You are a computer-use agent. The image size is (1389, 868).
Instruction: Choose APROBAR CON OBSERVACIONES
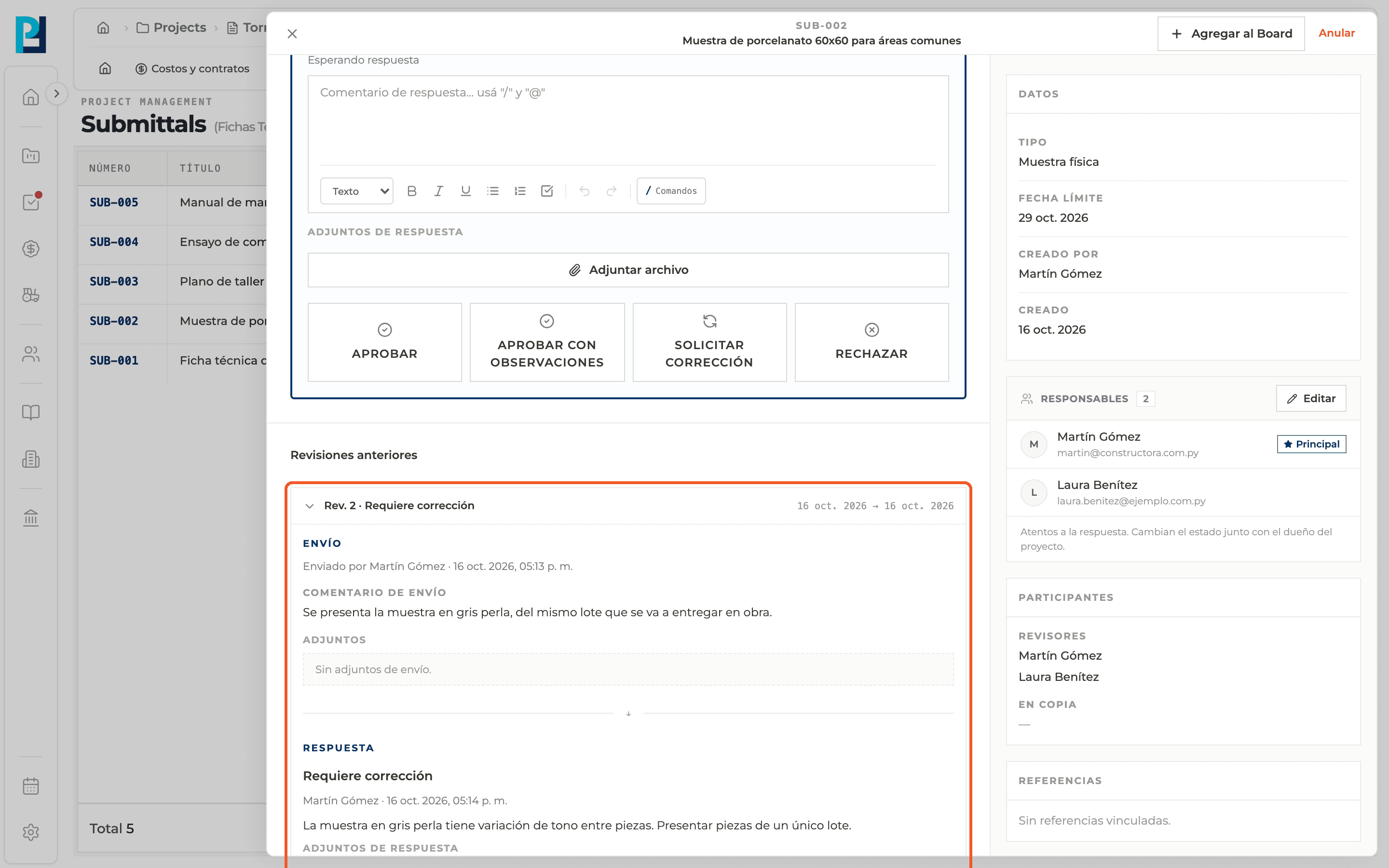tap(547, 342)
